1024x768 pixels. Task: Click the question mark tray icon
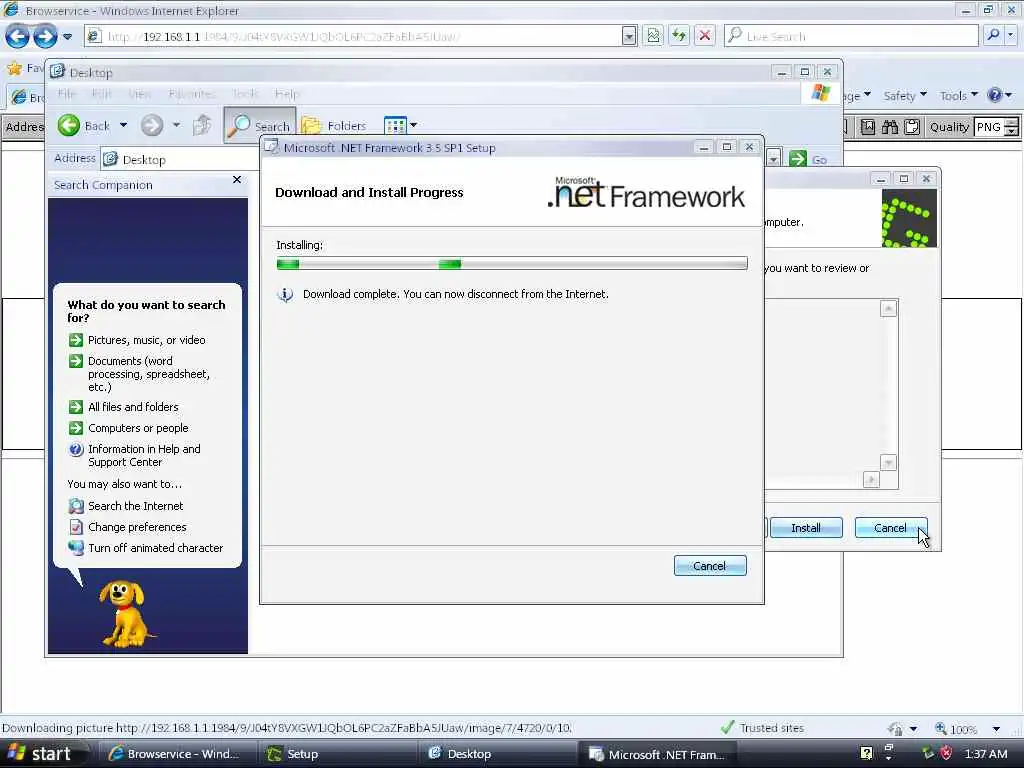coord(866,754)
